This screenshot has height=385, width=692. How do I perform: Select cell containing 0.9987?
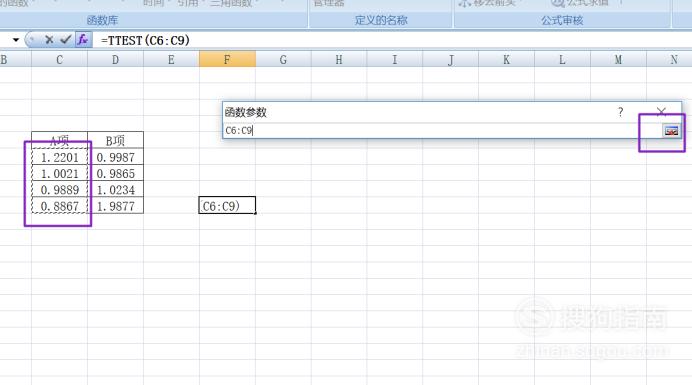pos(115,157)
